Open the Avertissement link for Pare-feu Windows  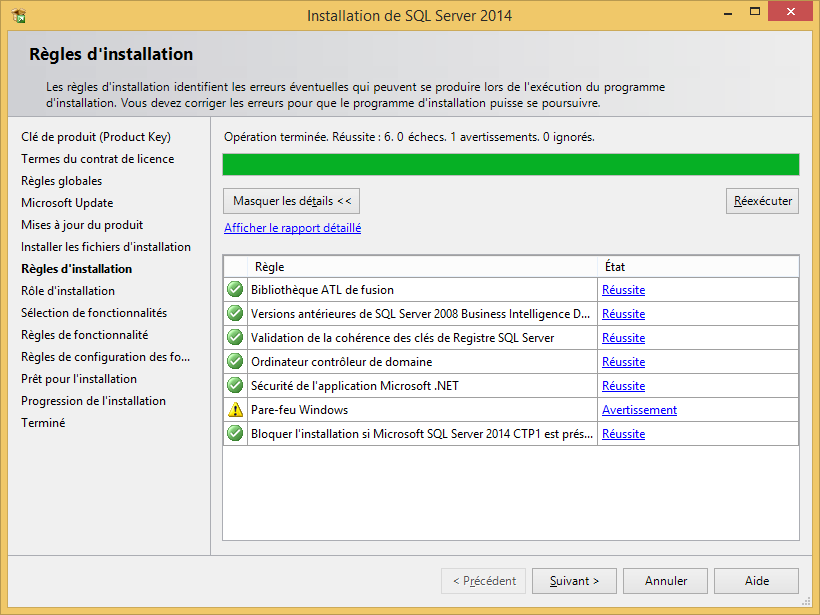coord(640,410)
